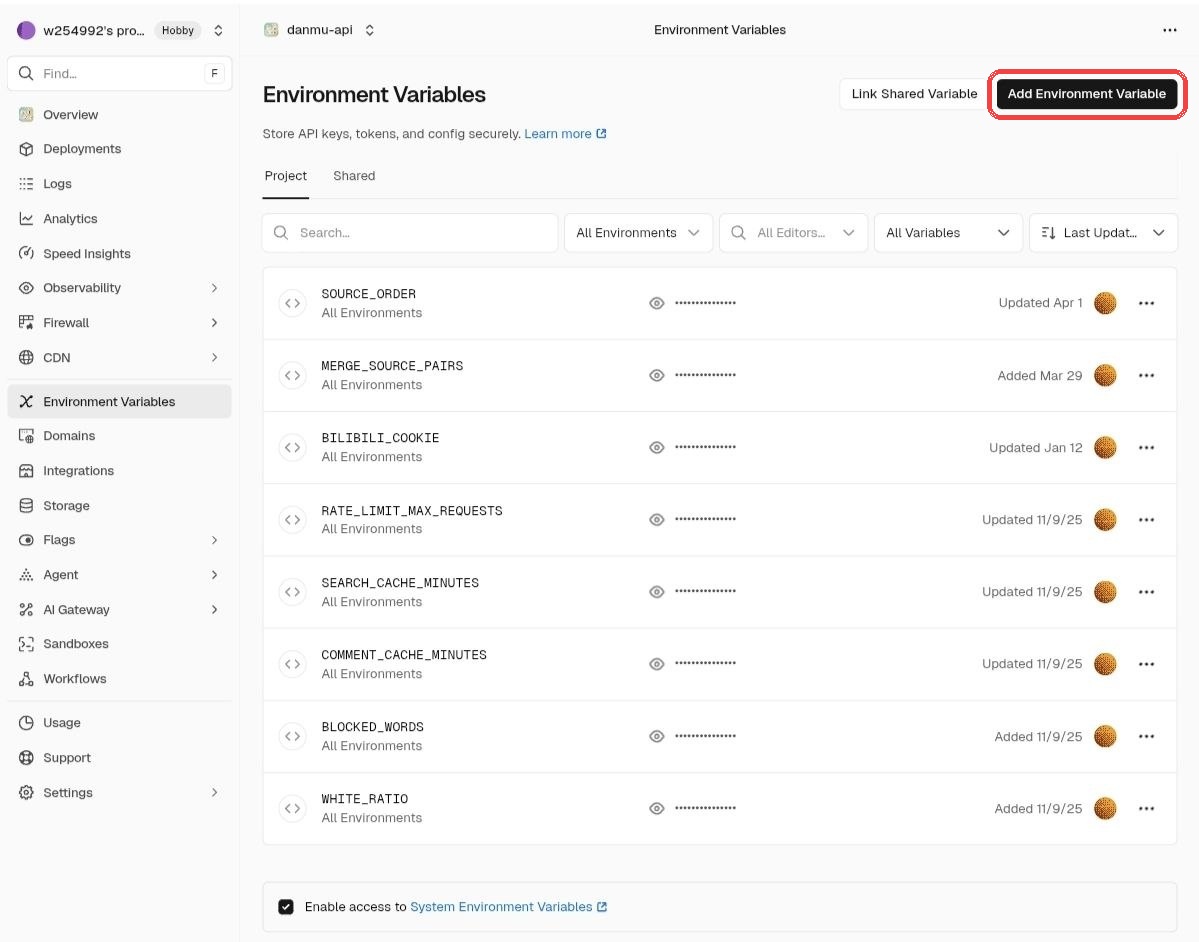Switch to the Shared tab
This screenshot has width=1199, height=942.
coord(354,176)
